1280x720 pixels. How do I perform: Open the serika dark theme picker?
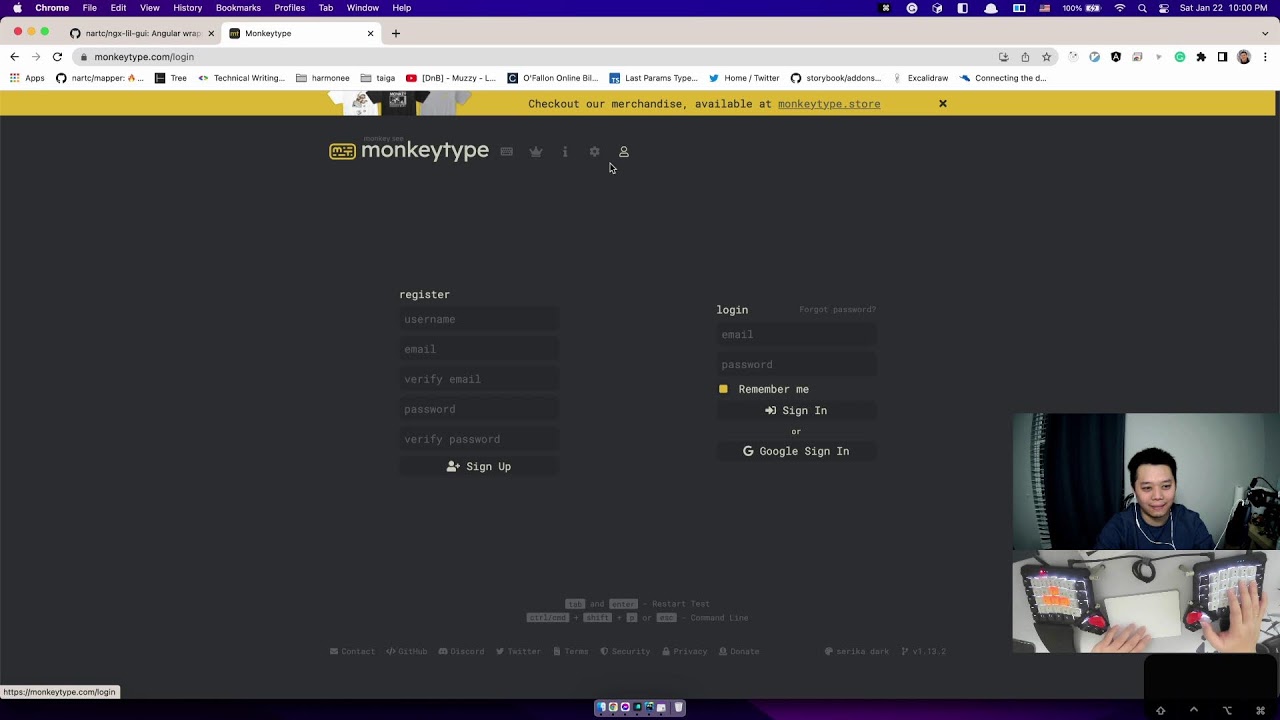856,651
